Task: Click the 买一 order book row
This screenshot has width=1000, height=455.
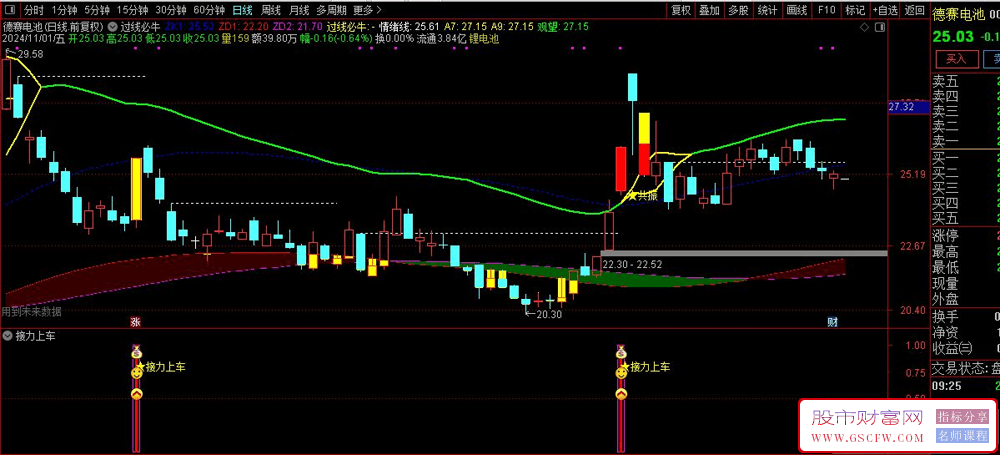Action: [x=965, y=158]
